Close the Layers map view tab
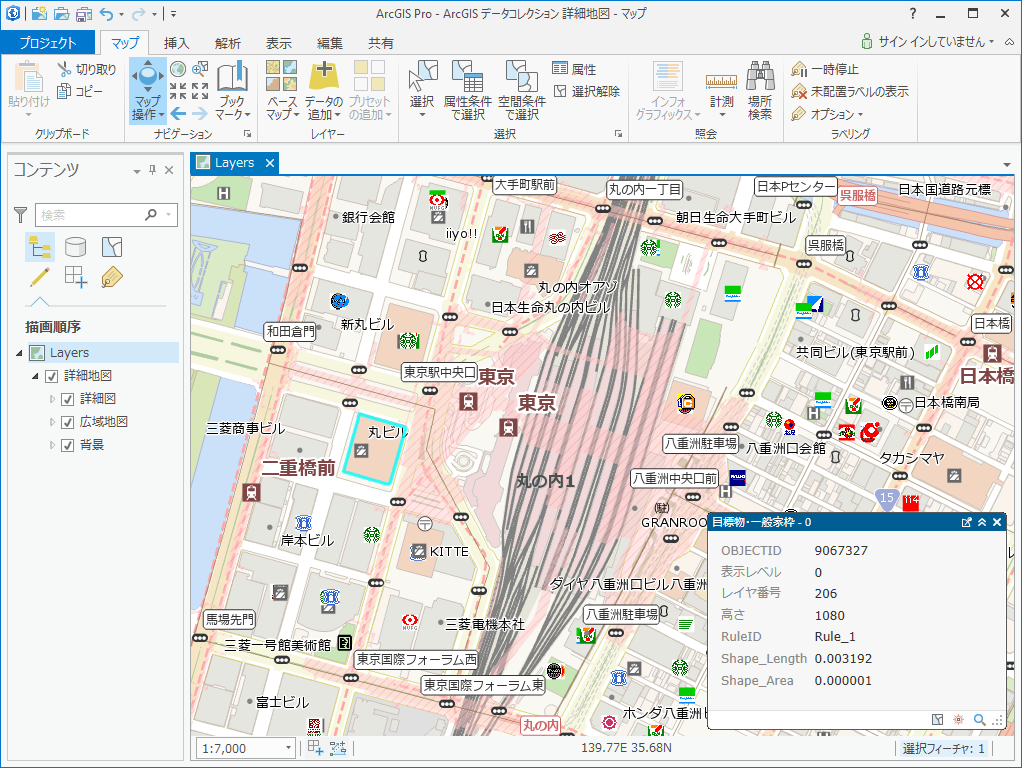The image size is (1022, 768). coord(270,163)
